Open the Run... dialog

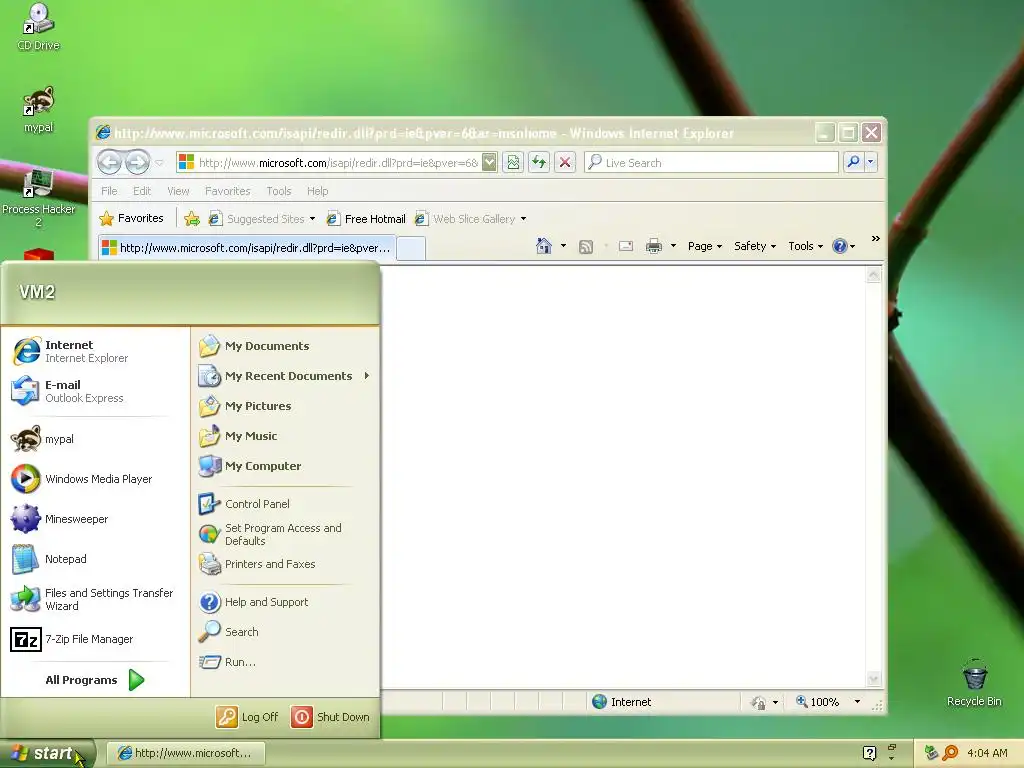point(285,662)
